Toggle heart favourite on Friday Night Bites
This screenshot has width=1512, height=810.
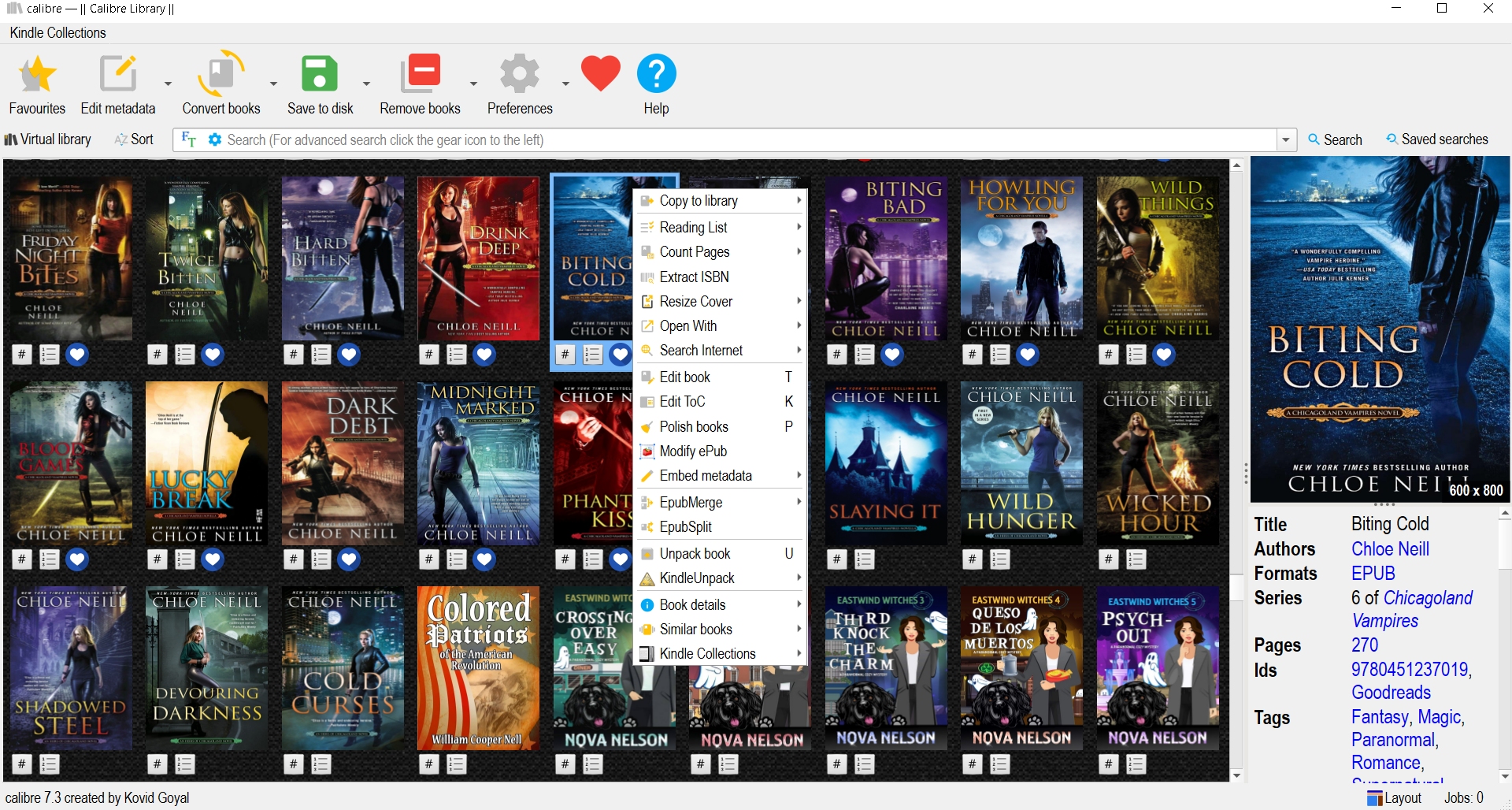(x=77, y=355)
